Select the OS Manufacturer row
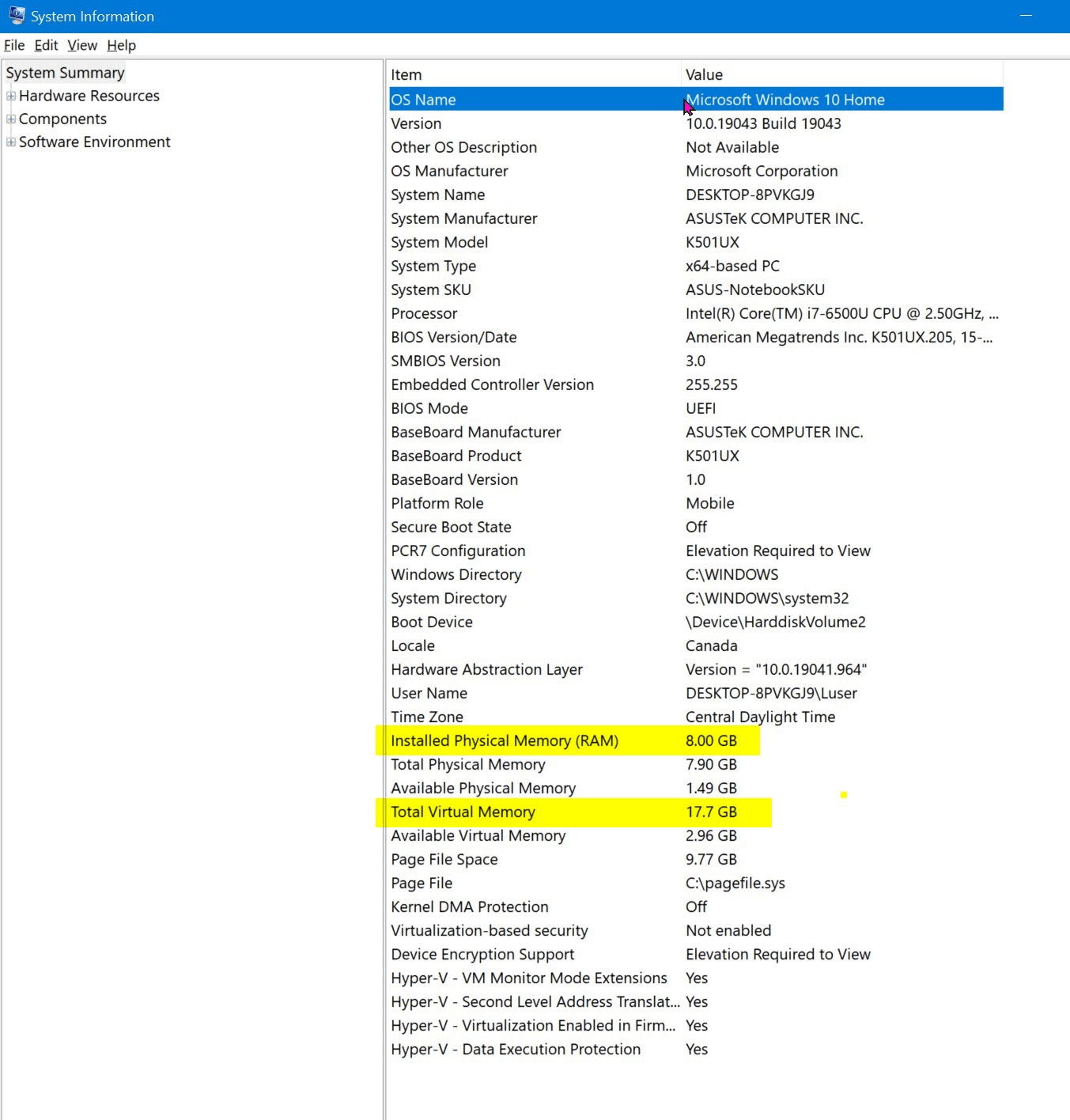This screenshot has height=1120, width=1070. (x=696, y=171)
